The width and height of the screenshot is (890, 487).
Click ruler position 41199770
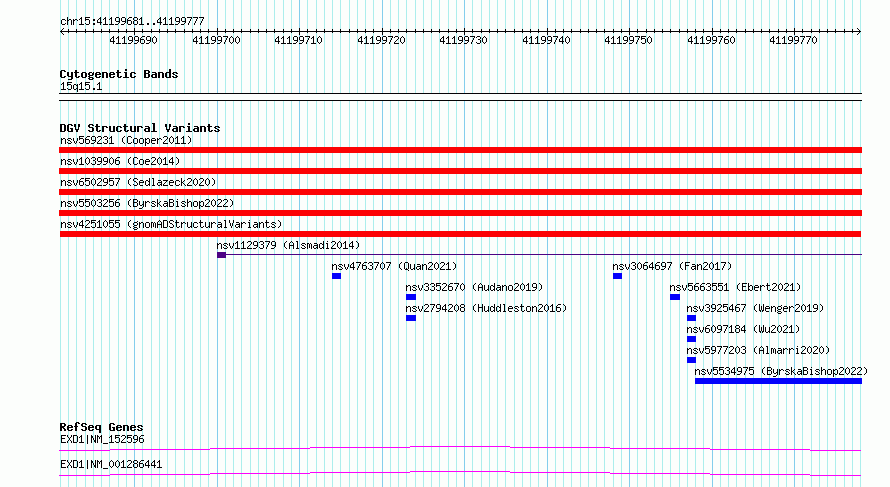794,40
